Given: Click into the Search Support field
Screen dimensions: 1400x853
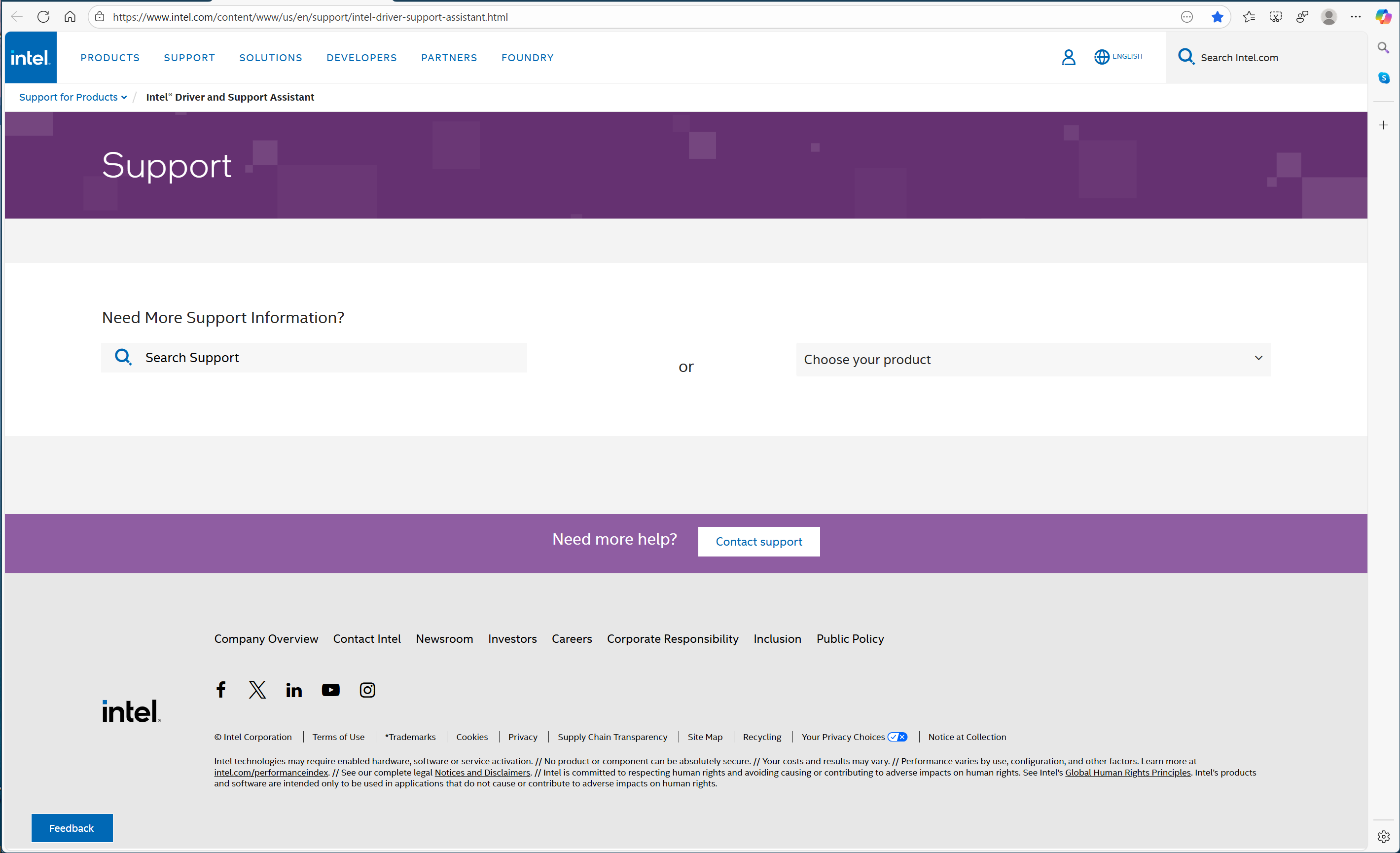Looking at the screenshot, I should (329, 358).
